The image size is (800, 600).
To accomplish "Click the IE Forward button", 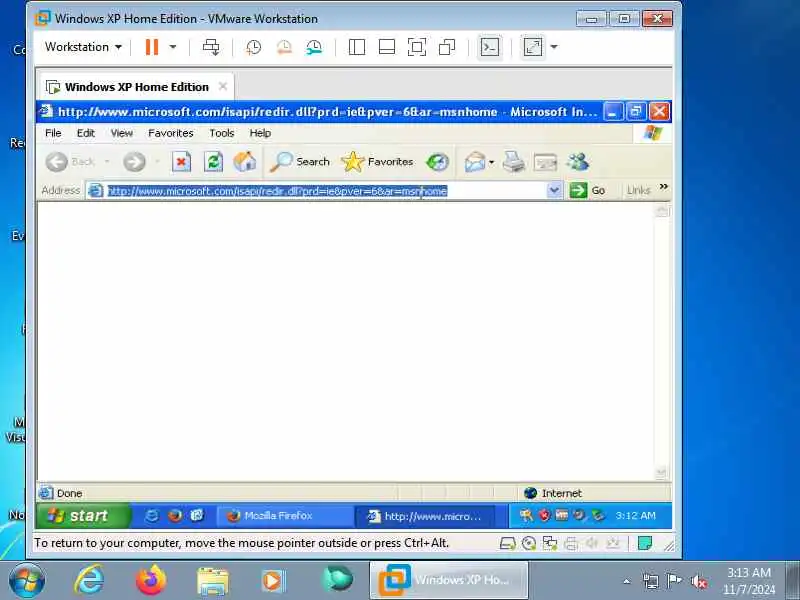I will (x=134, y=162).
